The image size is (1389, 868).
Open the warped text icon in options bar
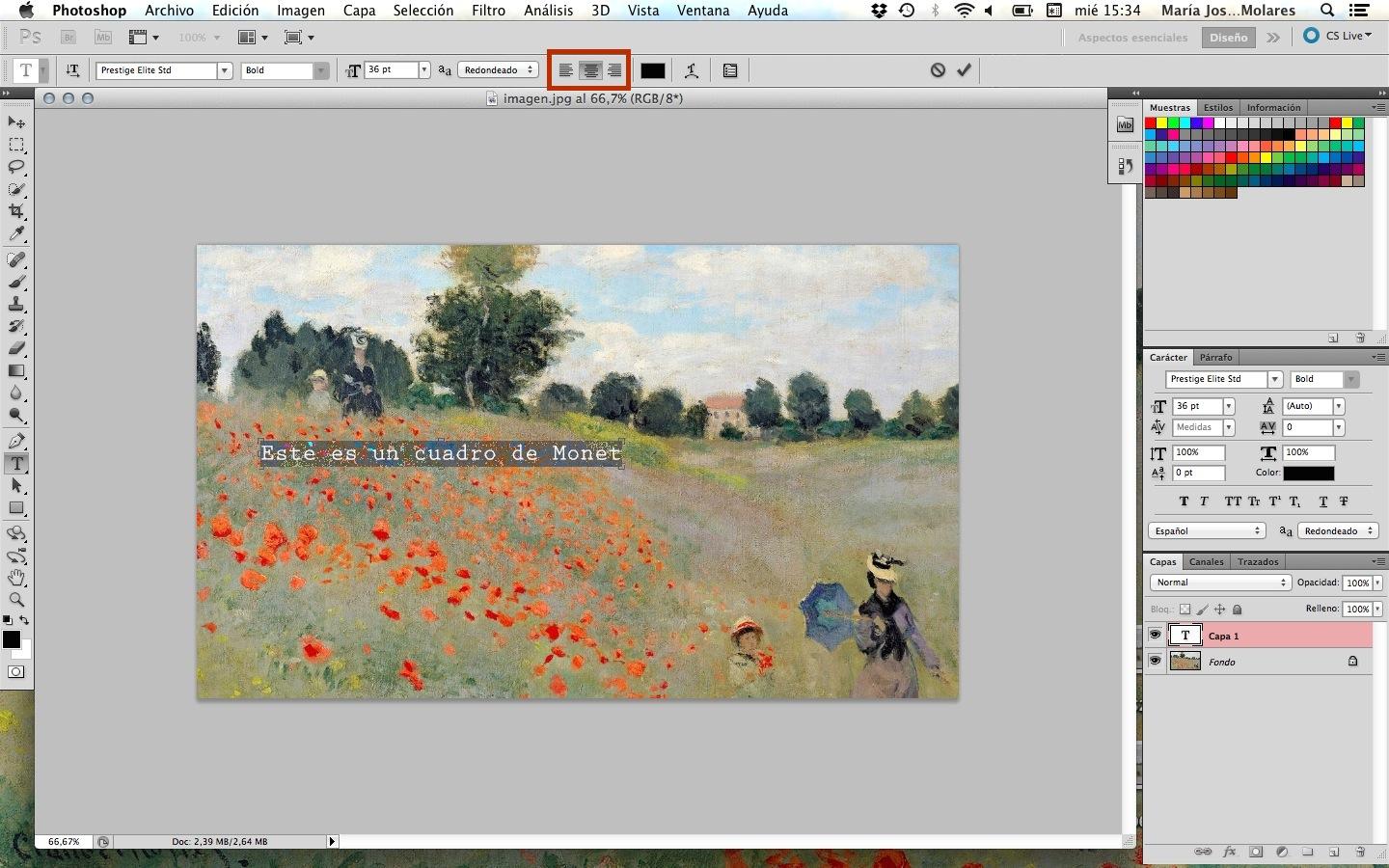[692, 70]
